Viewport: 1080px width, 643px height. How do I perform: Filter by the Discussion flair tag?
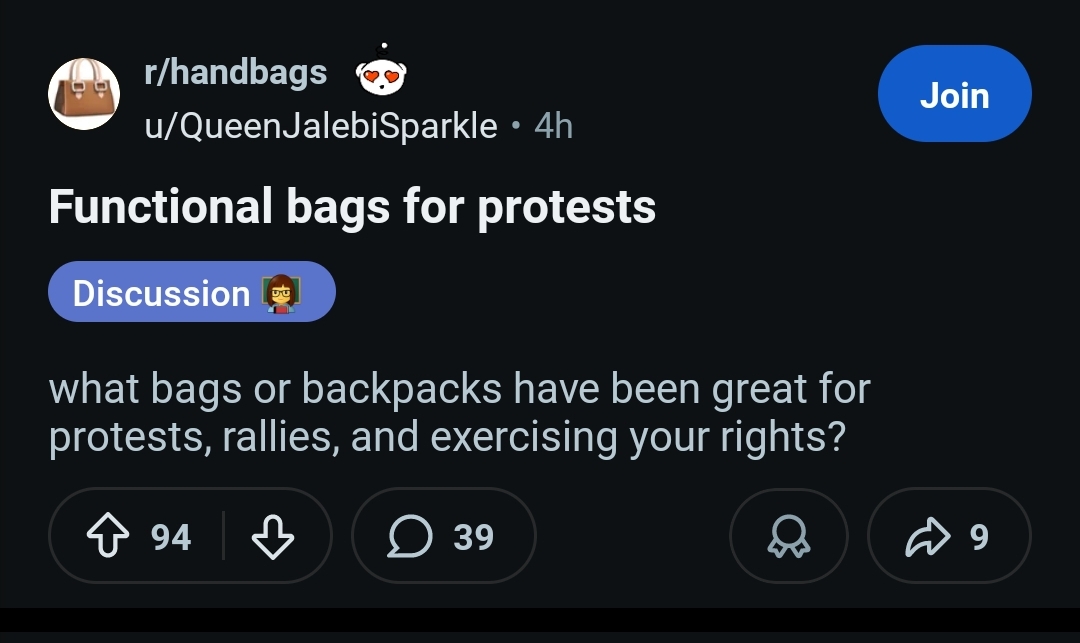tap(191, 292)
